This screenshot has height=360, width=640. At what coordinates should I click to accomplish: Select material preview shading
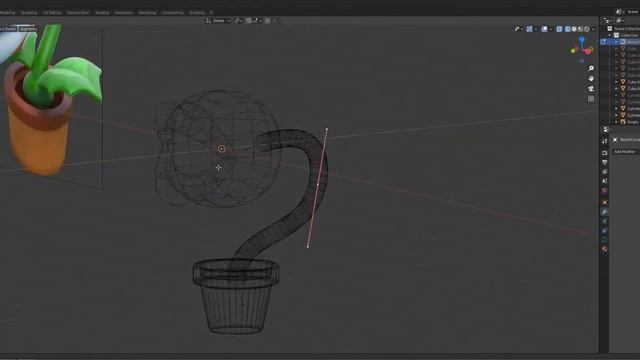pyautogui.click(x=580, y=29)
